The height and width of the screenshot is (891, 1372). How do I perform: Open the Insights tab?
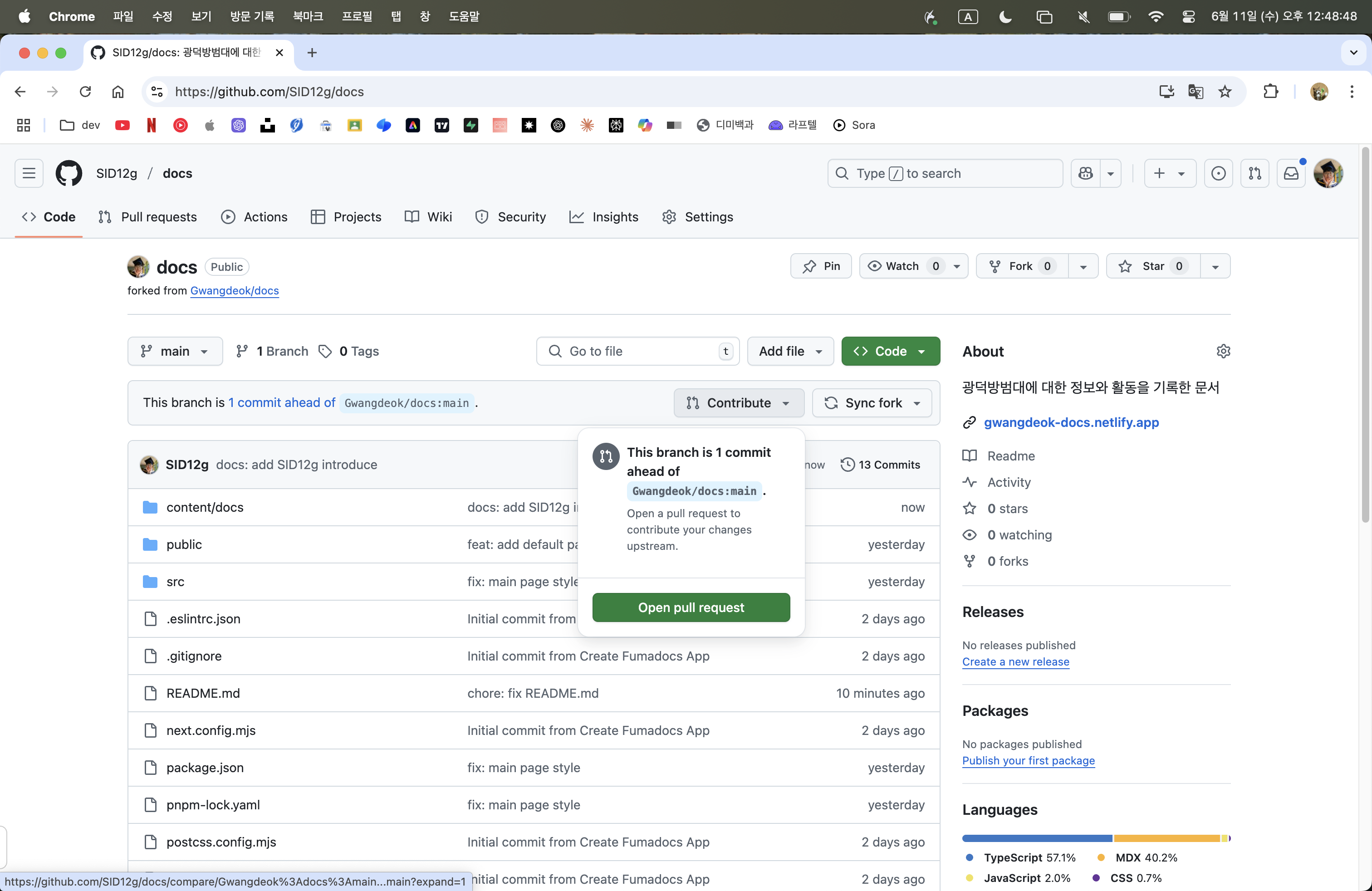(x=603, y=217)
